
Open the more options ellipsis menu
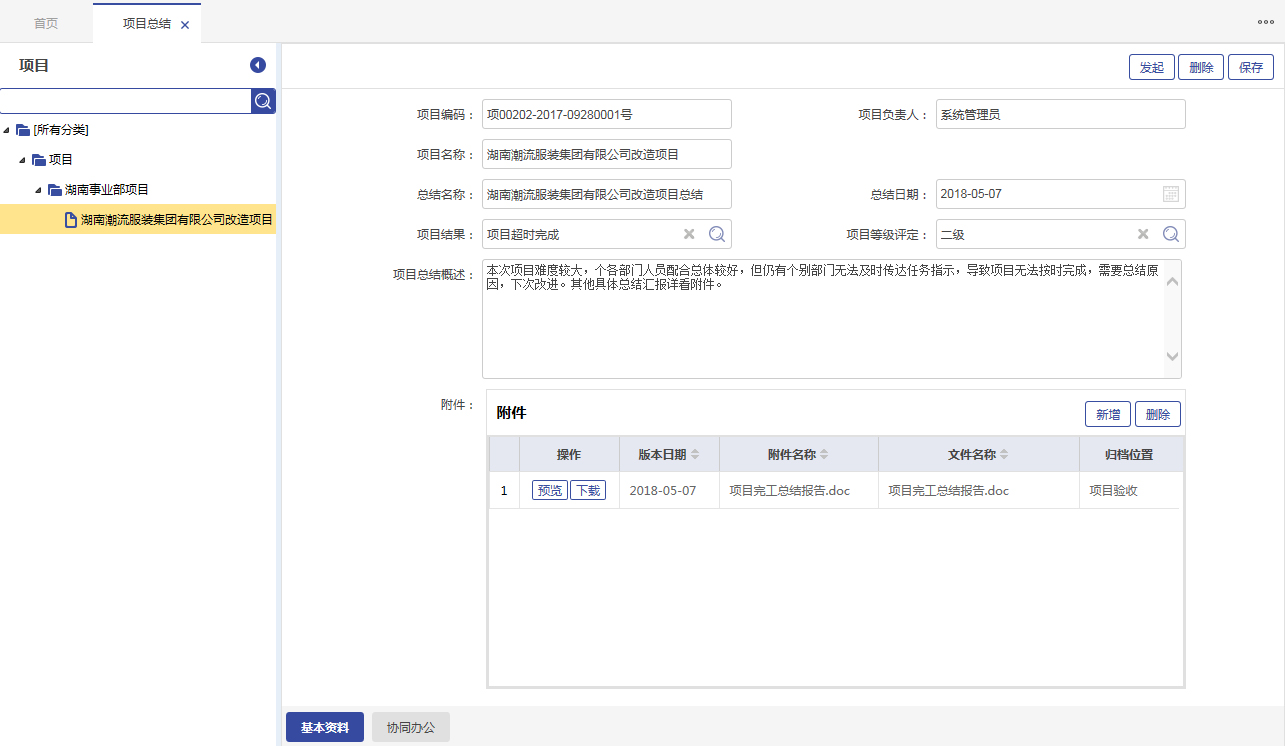click(1265, 22)
